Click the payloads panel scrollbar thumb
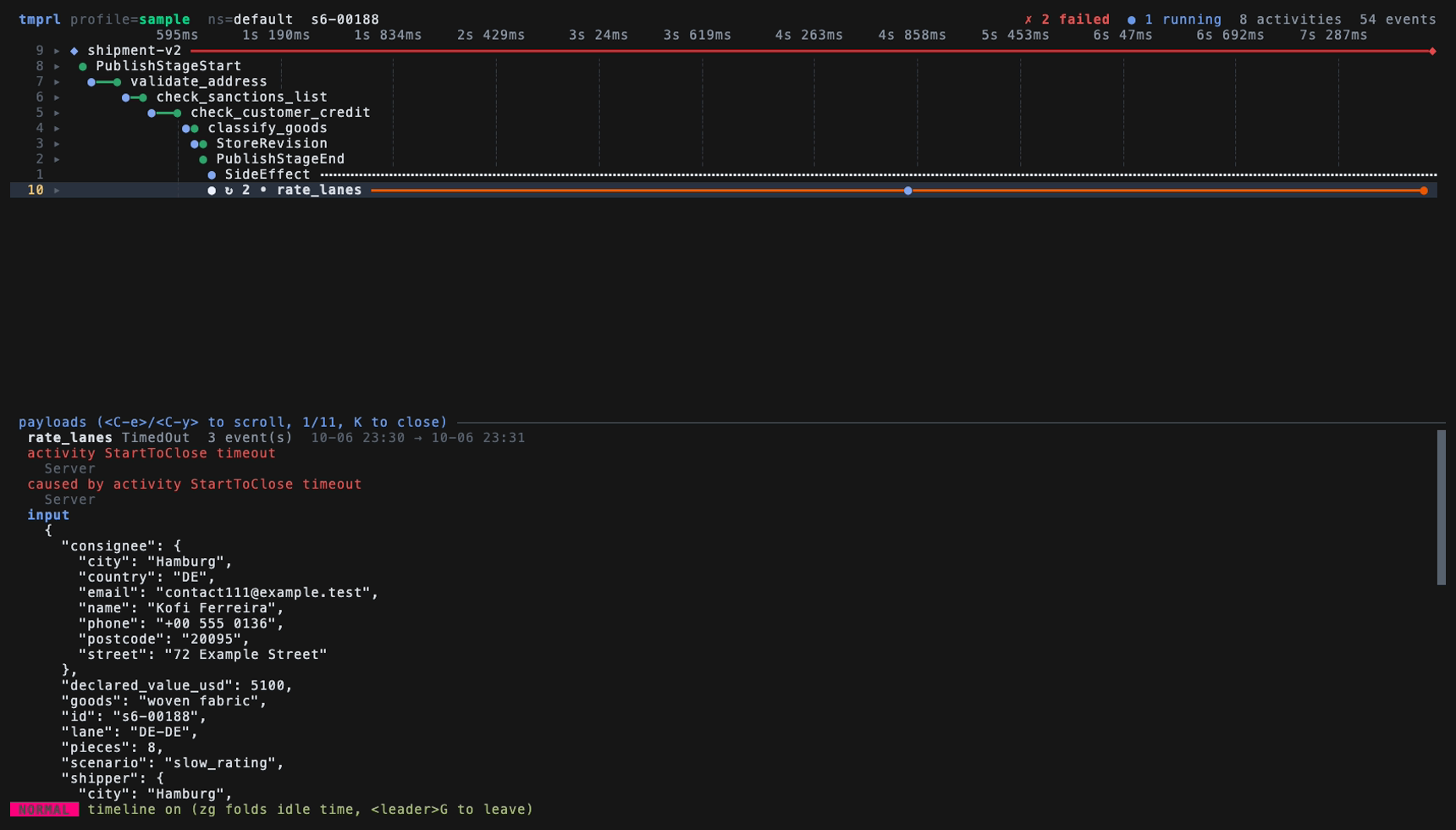Image resolution: width=1456 pixels, height=830 pixels. (1442, 507)
